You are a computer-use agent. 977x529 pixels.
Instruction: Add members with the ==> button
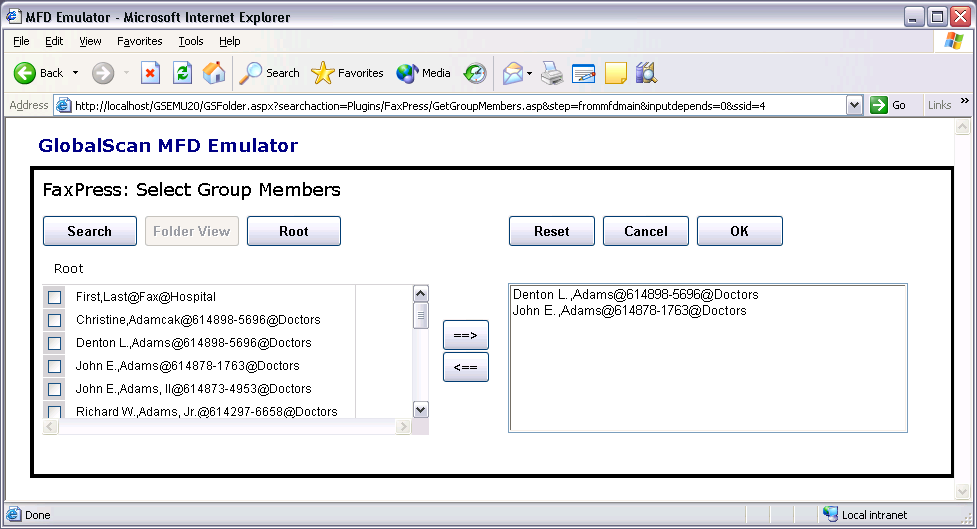tap(465, 335)
